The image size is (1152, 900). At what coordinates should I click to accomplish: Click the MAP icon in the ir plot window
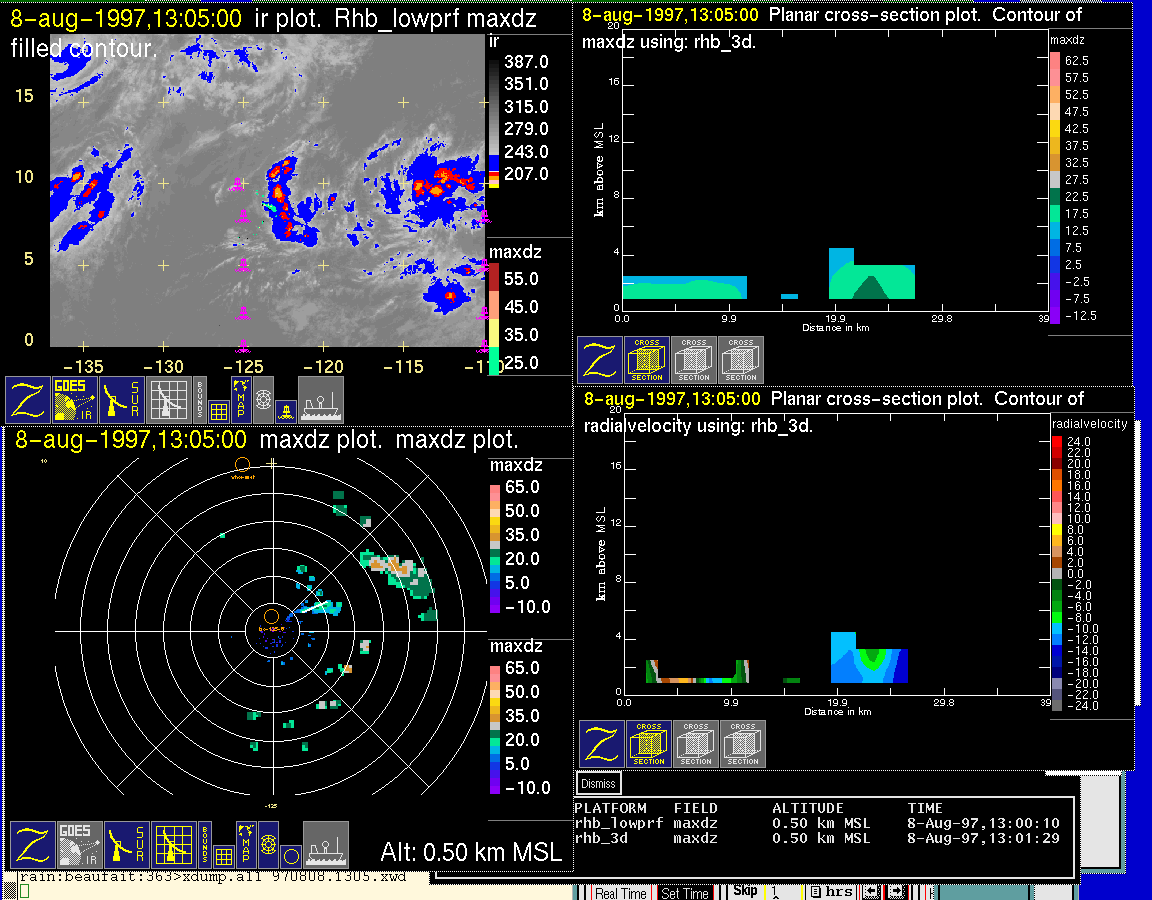coord(241,399)
